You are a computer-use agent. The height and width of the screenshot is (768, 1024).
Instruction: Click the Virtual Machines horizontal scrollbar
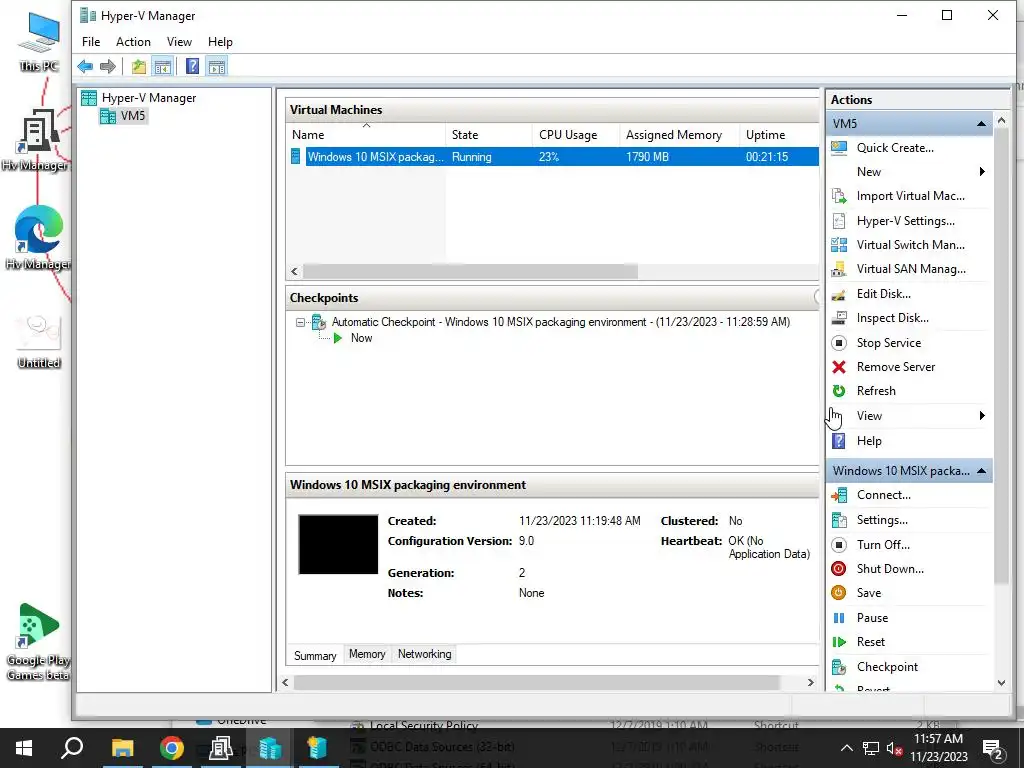point(470,272)
